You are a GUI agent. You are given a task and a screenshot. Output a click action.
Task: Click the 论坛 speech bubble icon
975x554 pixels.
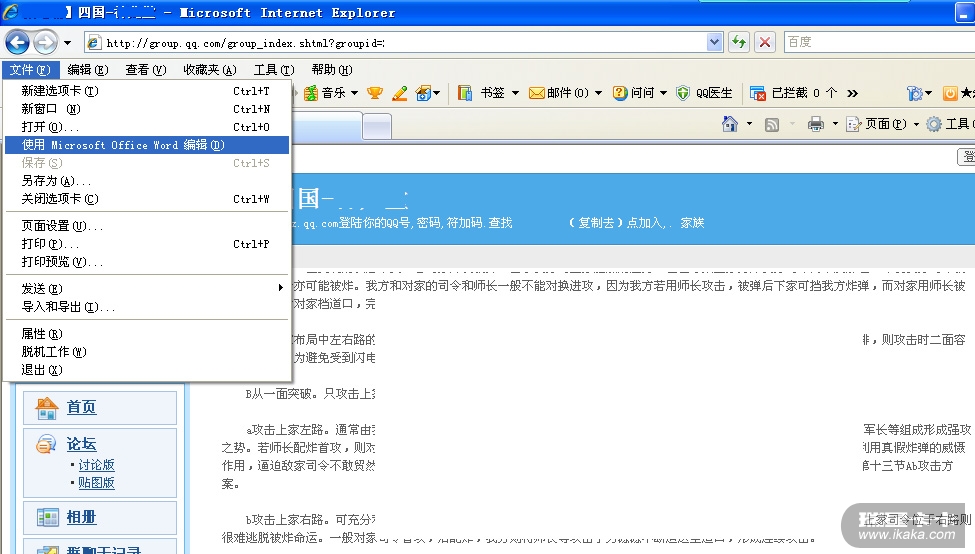pos(46,444)
